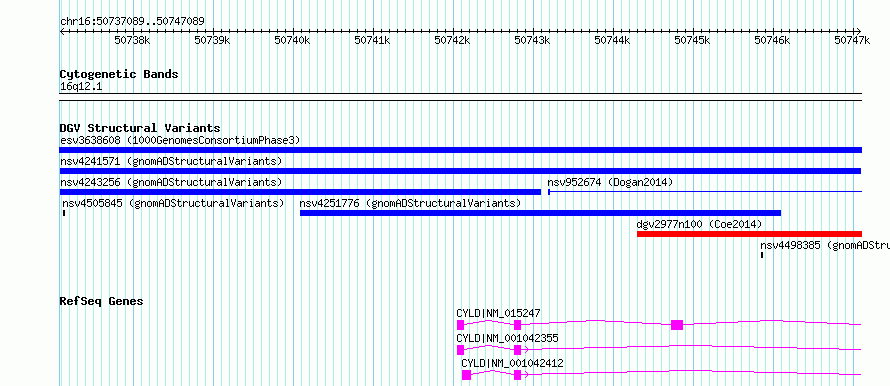Click the nsv4251776 blue variant bar
This screenshot has width=890, height=386.
540,213
